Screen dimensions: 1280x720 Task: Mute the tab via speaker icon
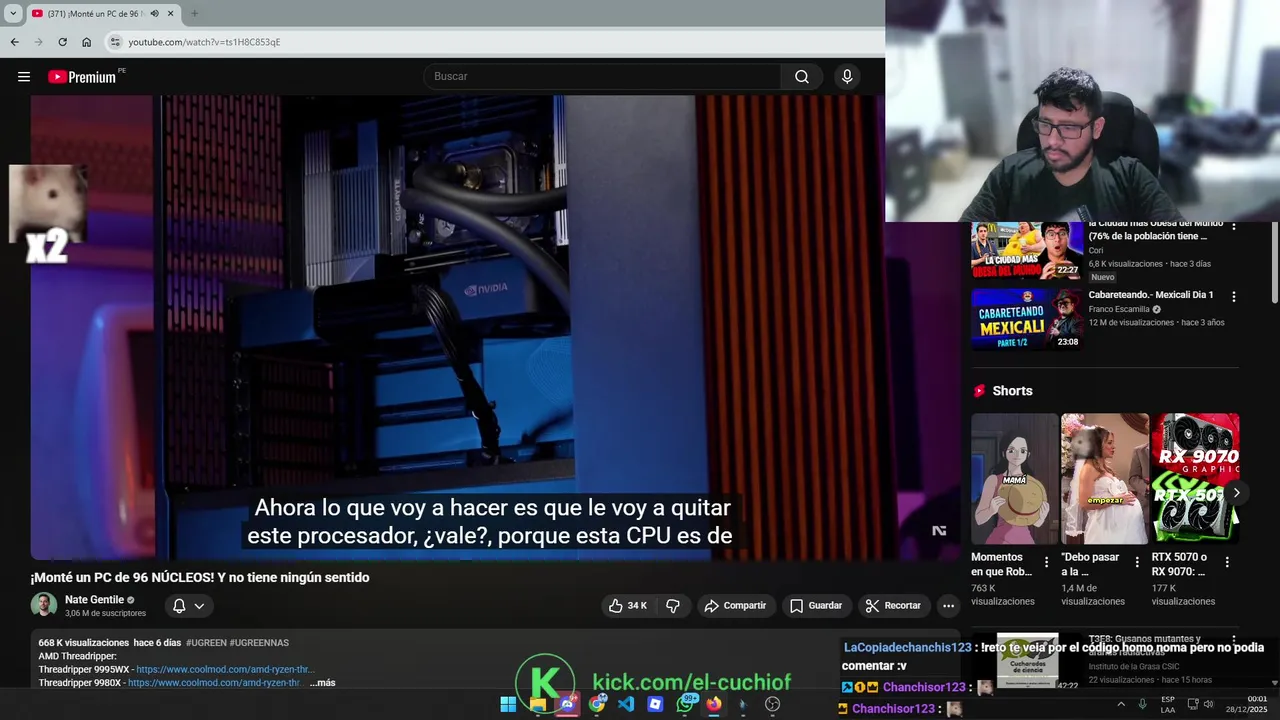pyautogui.click(x=154, y=13)
